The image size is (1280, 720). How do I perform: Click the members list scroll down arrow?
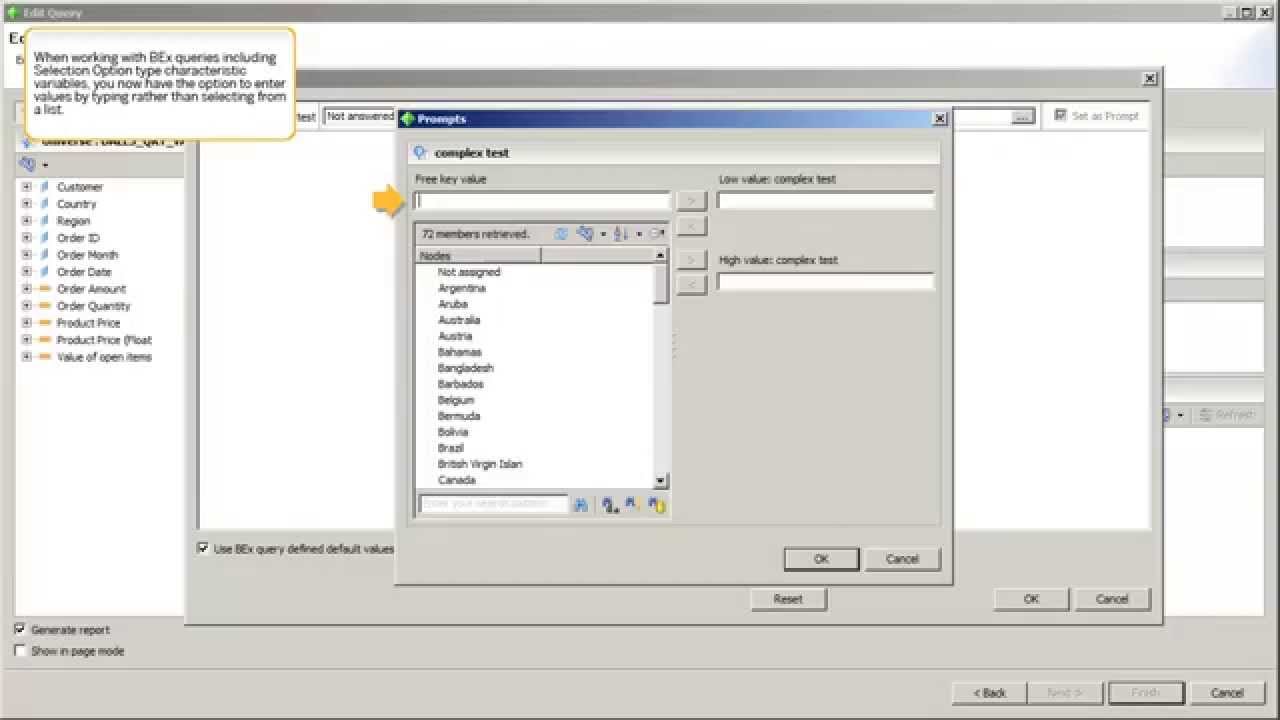[x=660, y=481]
